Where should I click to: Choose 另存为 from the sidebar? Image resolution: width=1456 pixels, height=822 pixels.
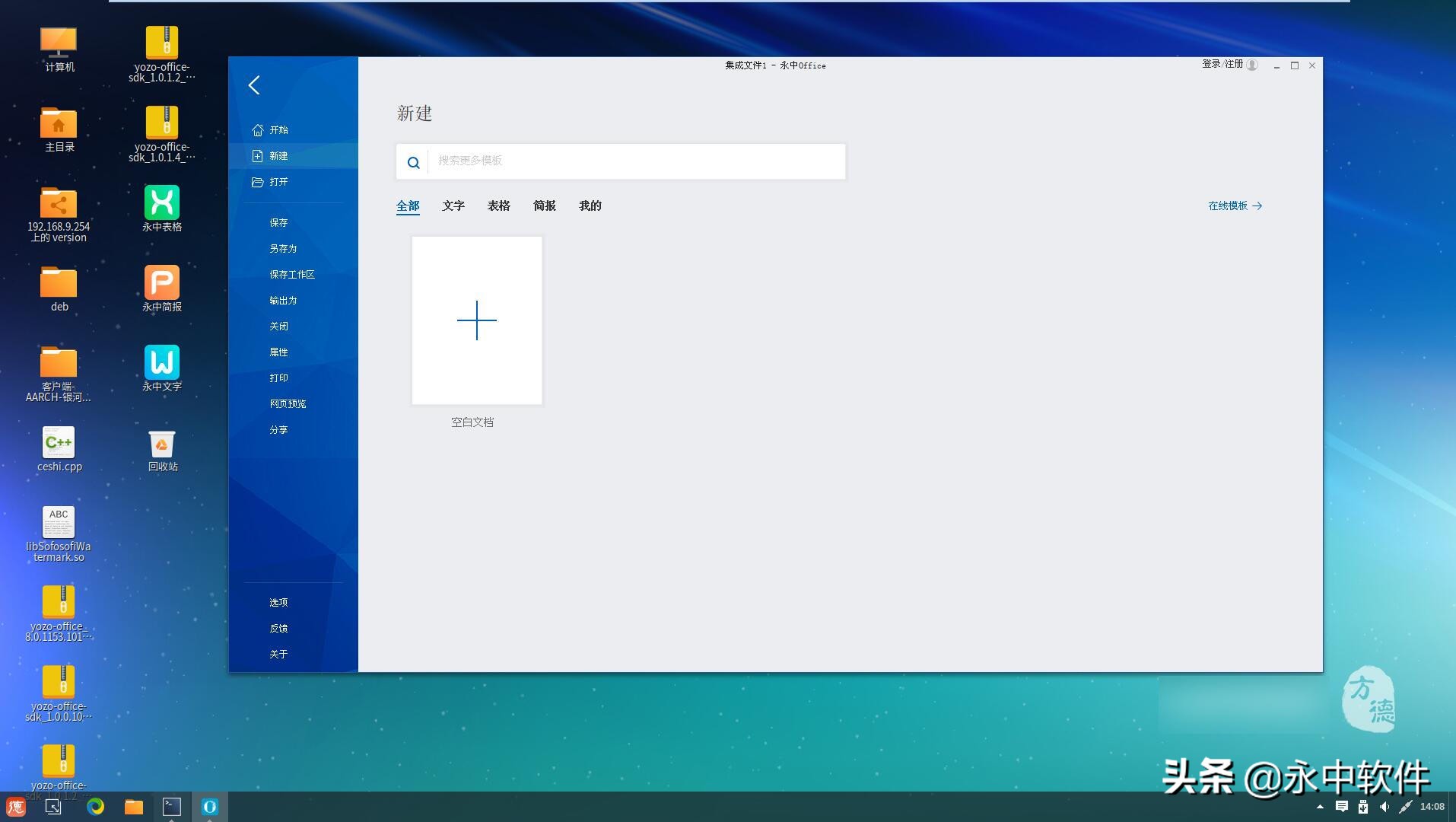coord(283,249)
